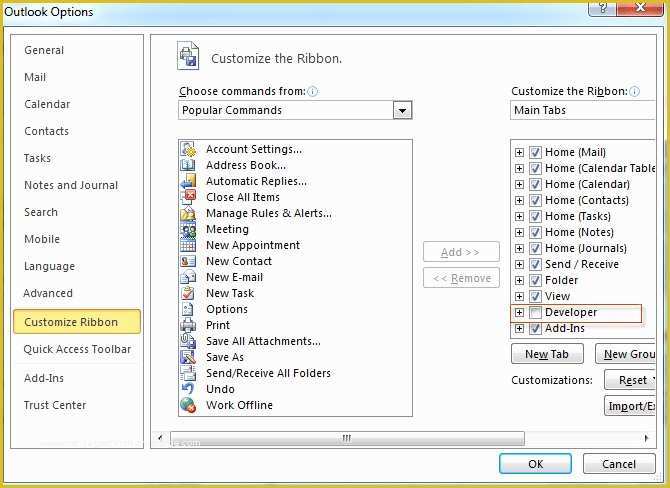Viewport: 670px width, 488px height.
Task: Click the dialog Help question mark button
Action: click(603, 8)
